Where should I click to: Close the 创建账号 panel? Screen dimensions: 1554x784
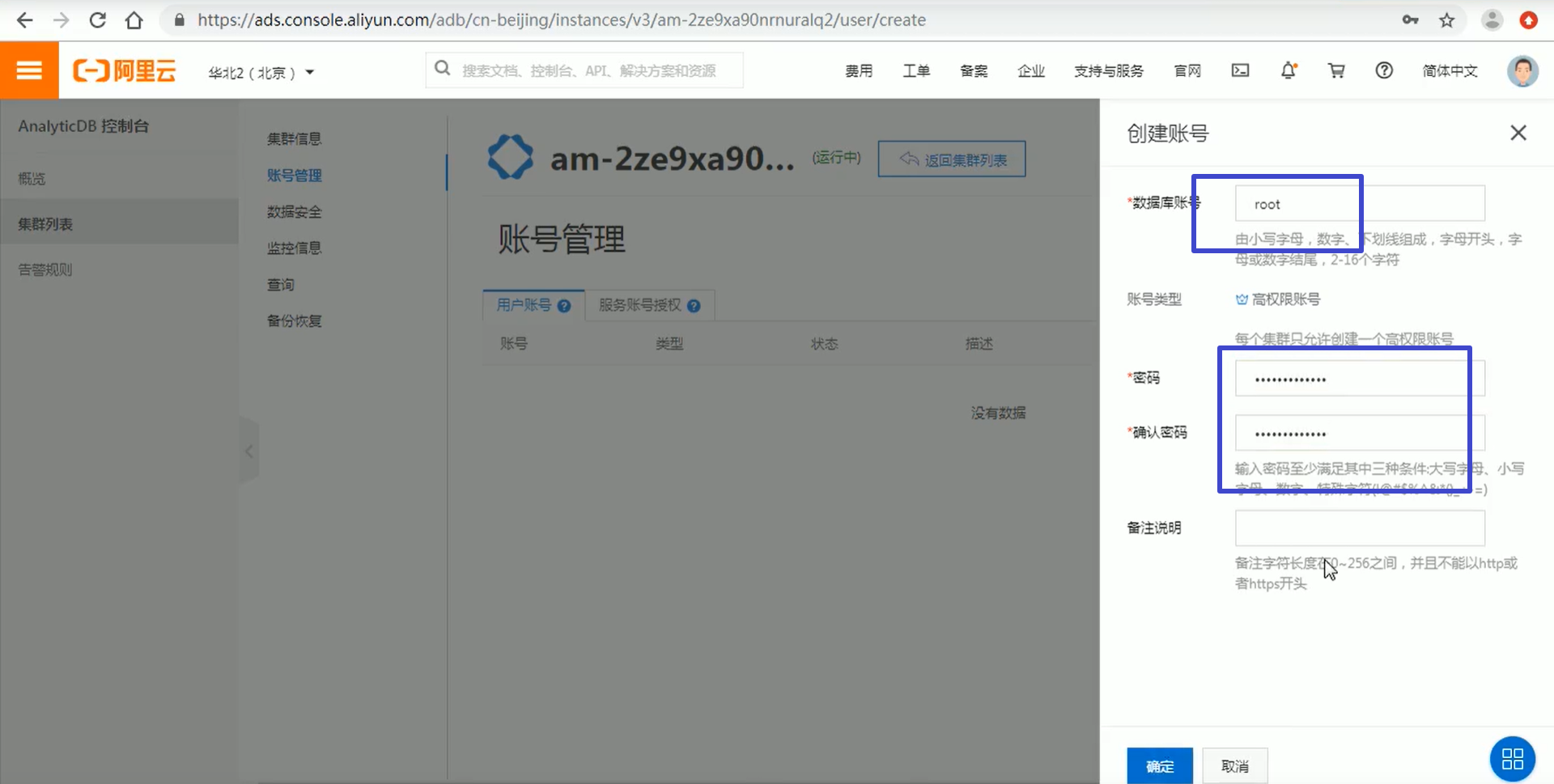[1518, 132]
